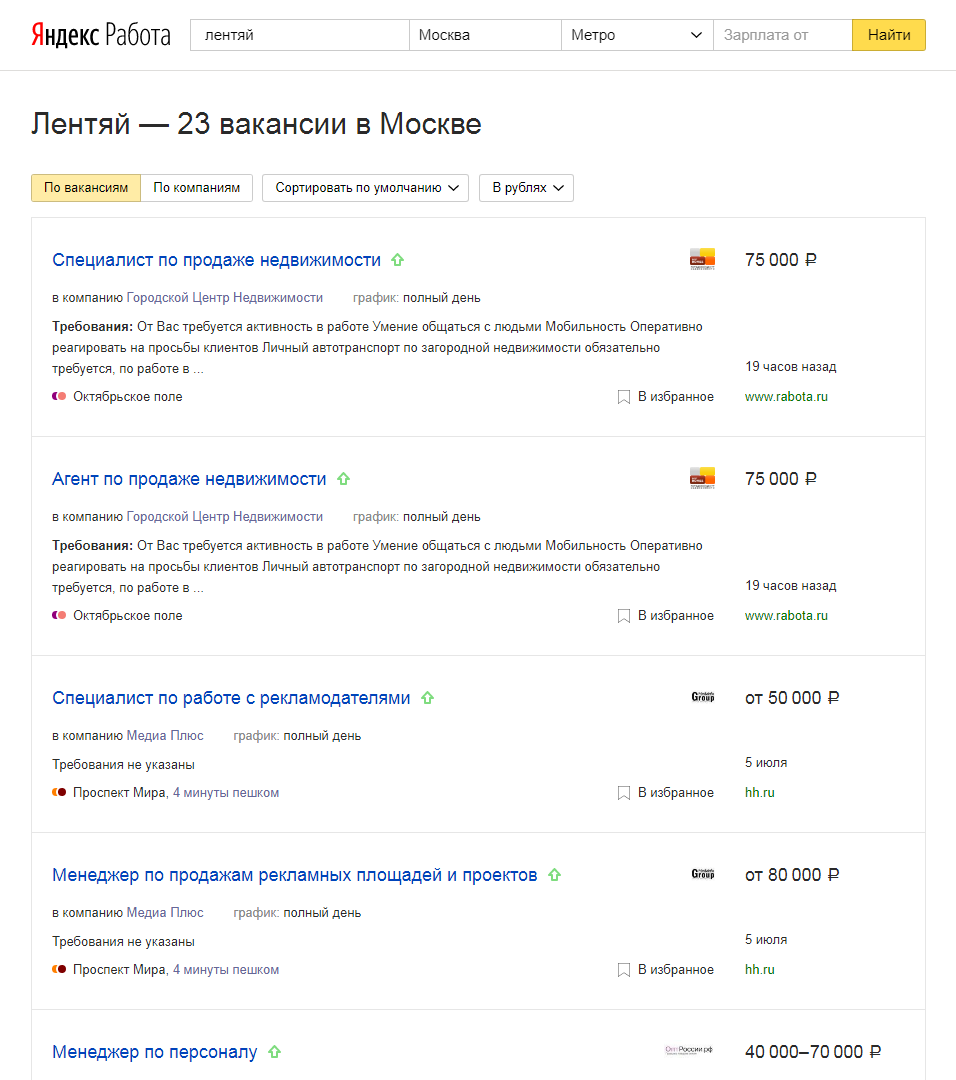Add Агент по продаже недвижимости to В избранное
Screen dimensions: 956x1080
[666, 616]
